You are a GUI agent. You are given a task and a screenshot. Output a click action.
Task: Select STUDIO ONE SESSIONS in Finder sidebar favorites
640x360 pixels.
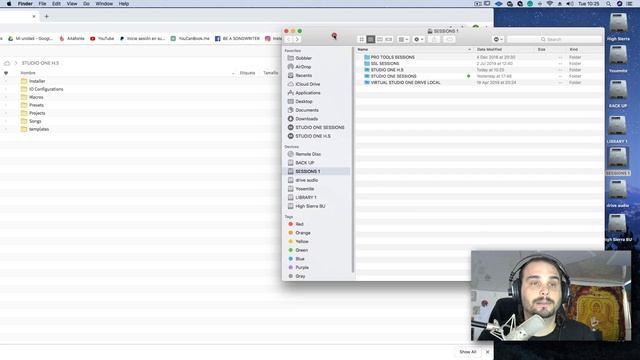tap(320, 127)
